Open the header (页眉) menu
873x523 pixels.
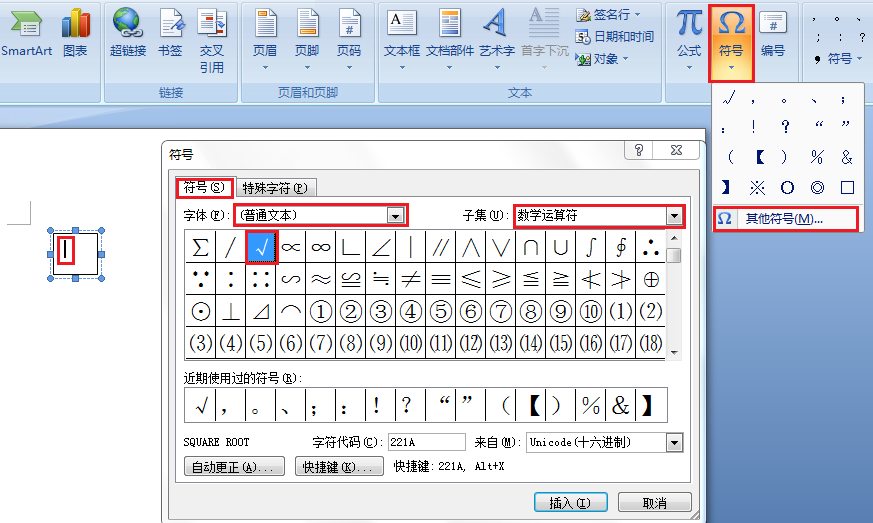tap(265, 39)
